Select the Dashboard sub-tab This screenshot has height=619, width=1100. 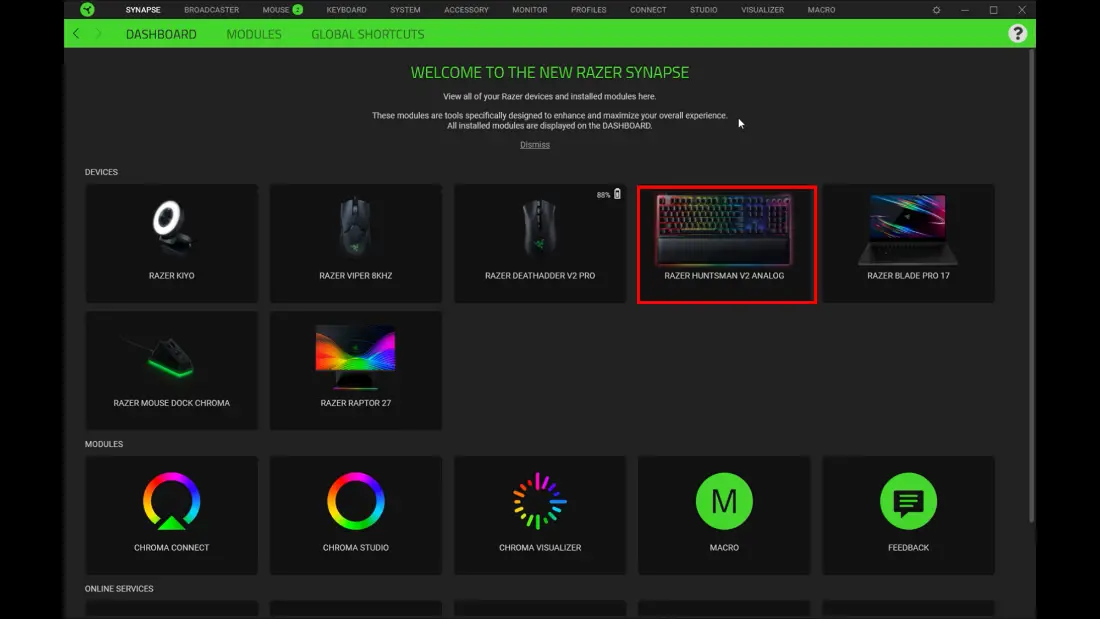tap(161, 34)
